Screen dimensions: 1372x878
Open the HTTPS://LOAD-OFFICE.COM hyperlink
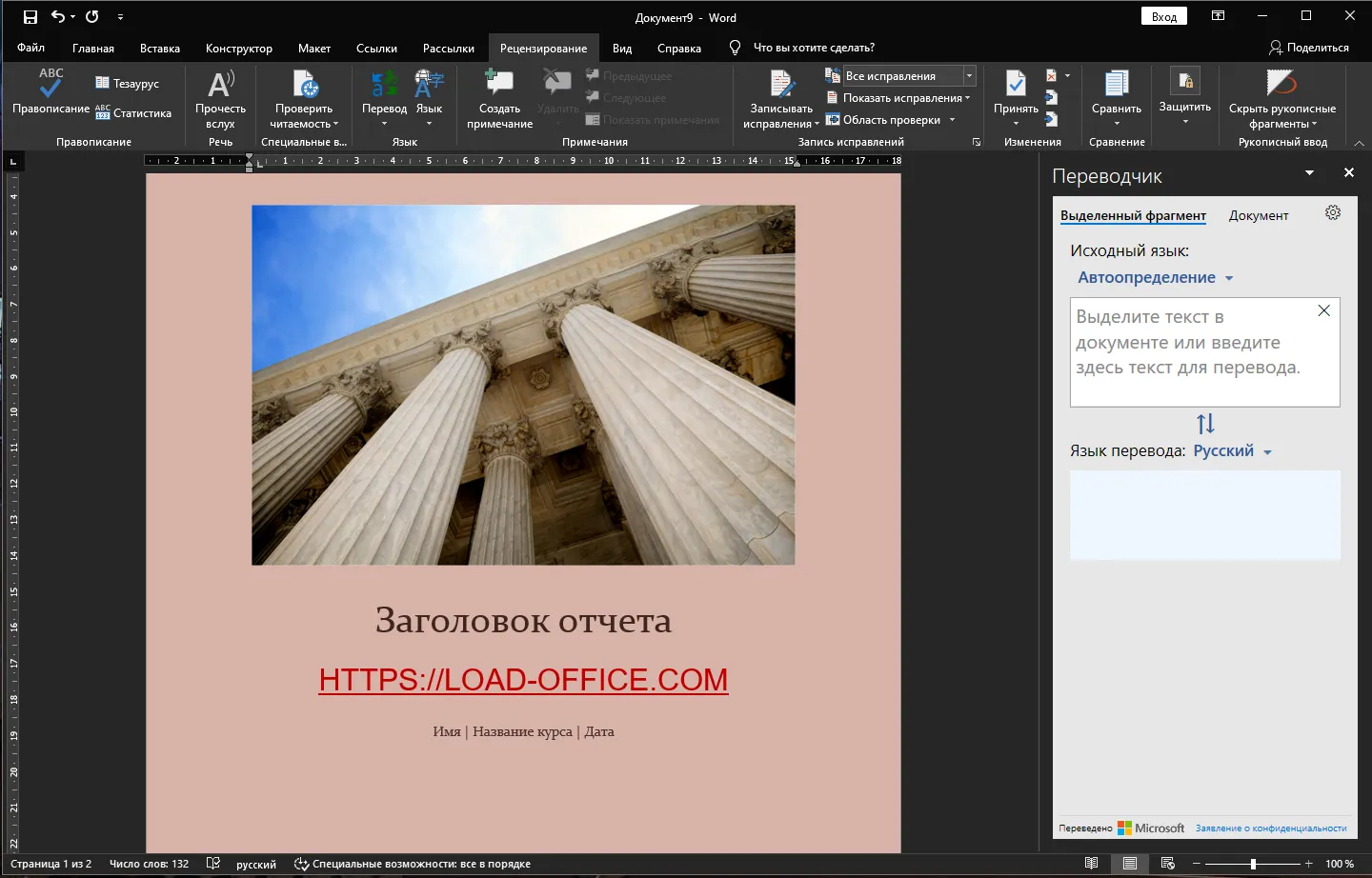coord(523,680)
